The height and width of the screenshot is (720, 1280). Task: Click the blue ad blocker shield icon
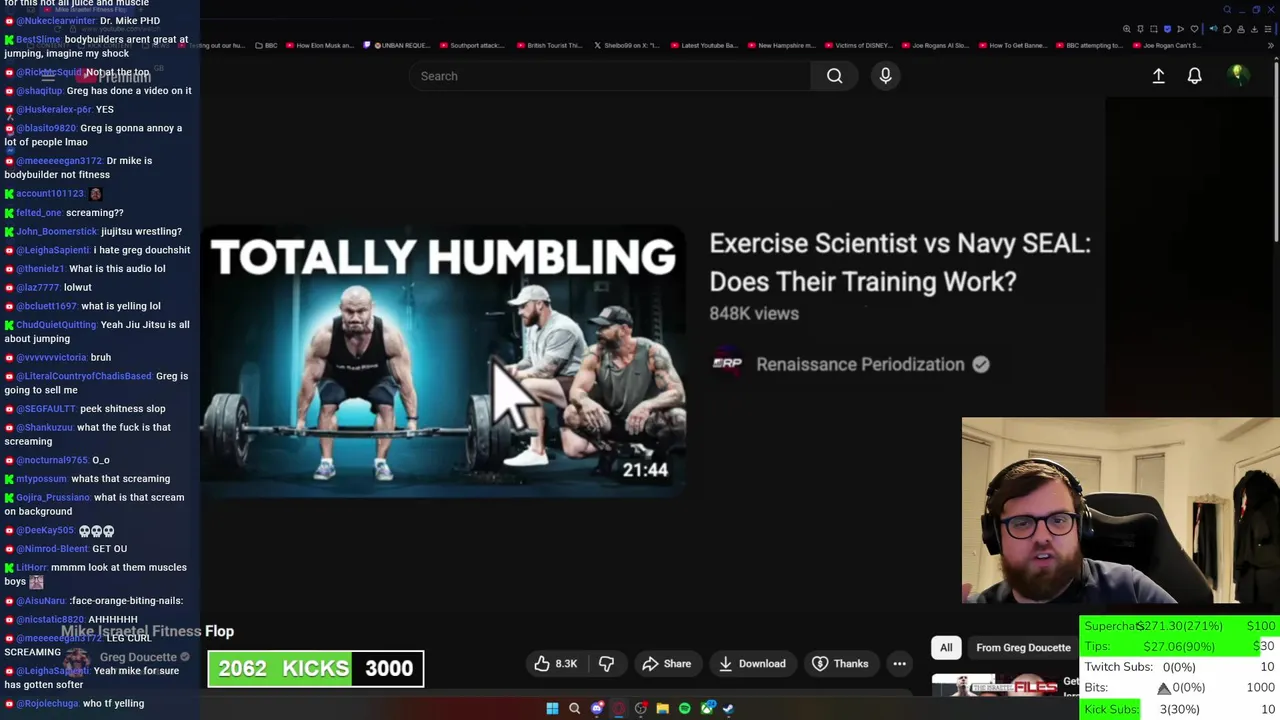pos(1167,29)
